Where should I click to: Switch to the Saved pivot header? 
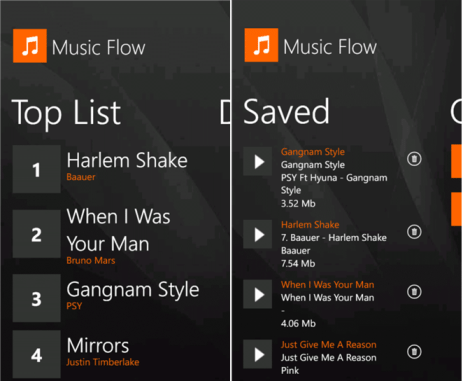286,112
